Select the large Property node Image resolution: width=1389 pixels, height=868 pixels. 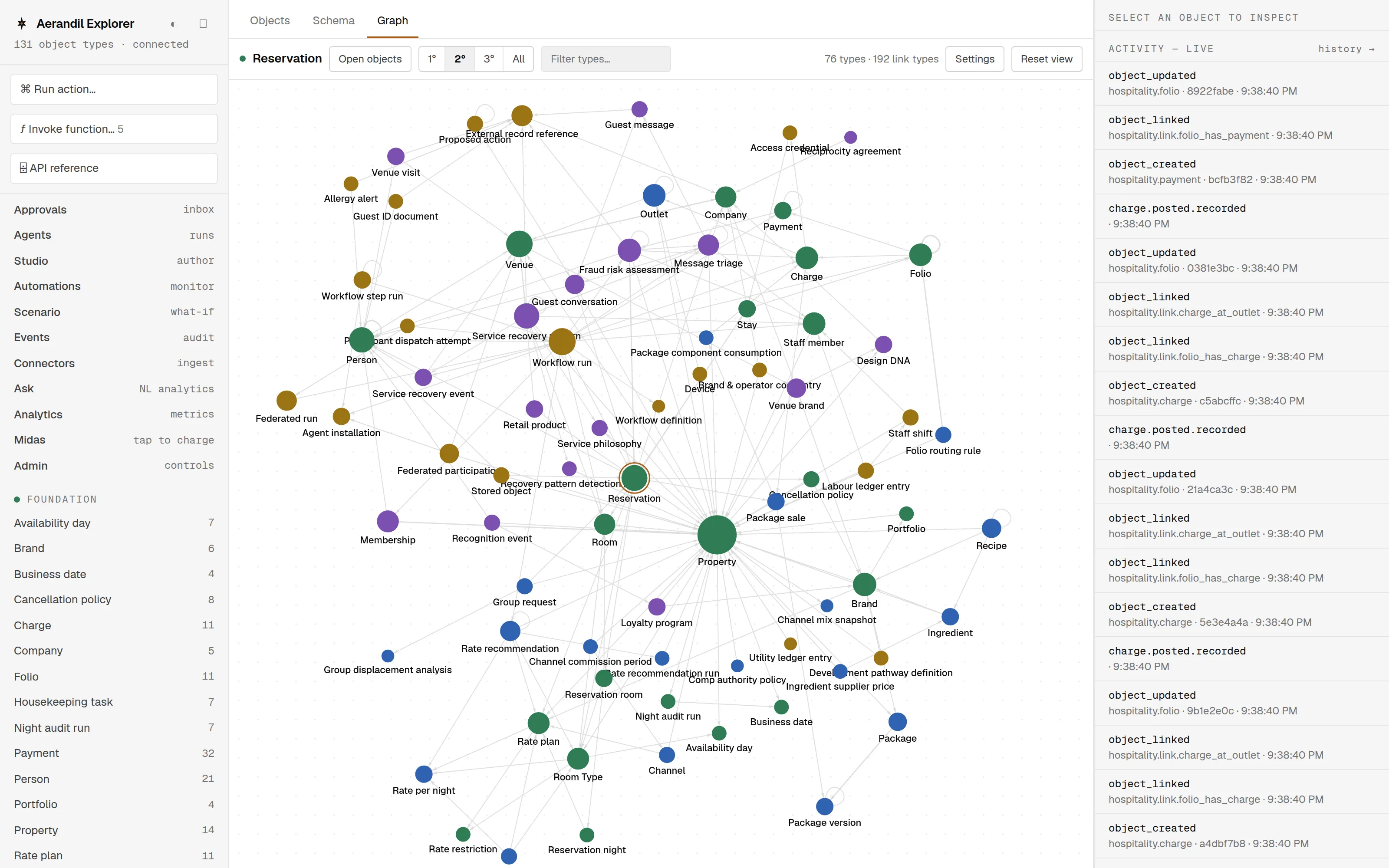pos(717,534)
